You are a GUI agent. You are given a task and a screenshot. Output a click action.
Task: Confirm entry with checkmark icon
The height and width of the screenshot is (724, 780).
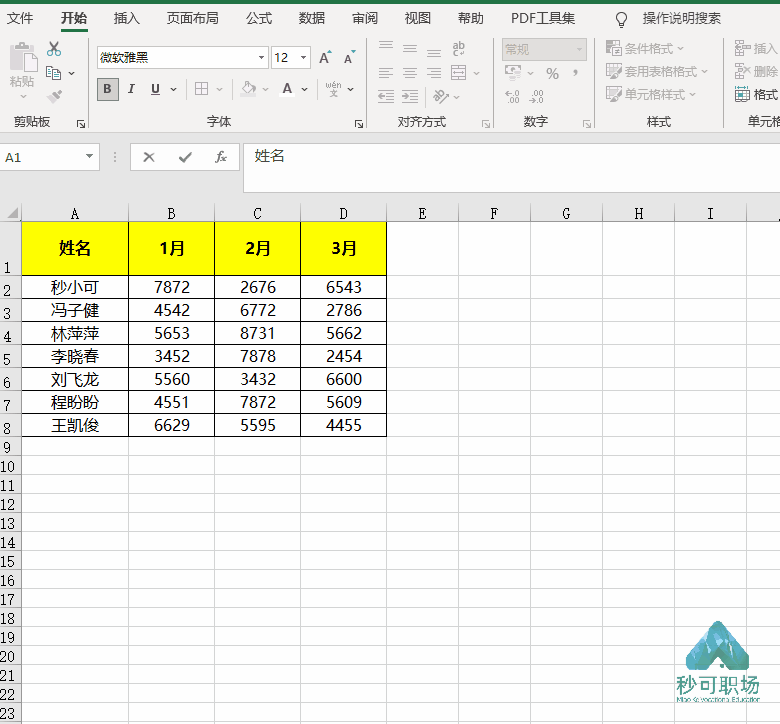(x=185, y=157)
